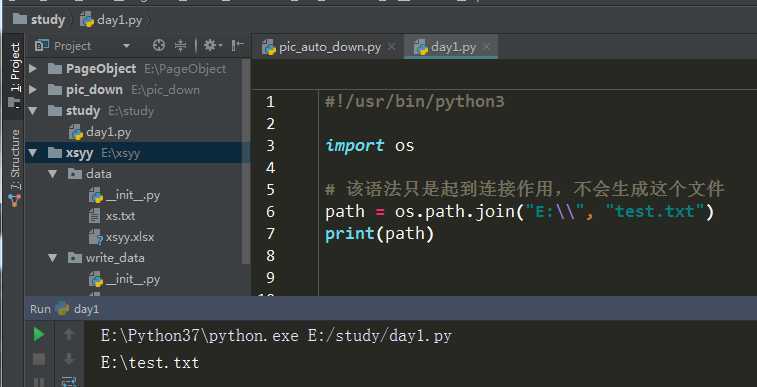Click the Stop square icon in Run panel
757x387 pixels.
click(x=39, y=359)
